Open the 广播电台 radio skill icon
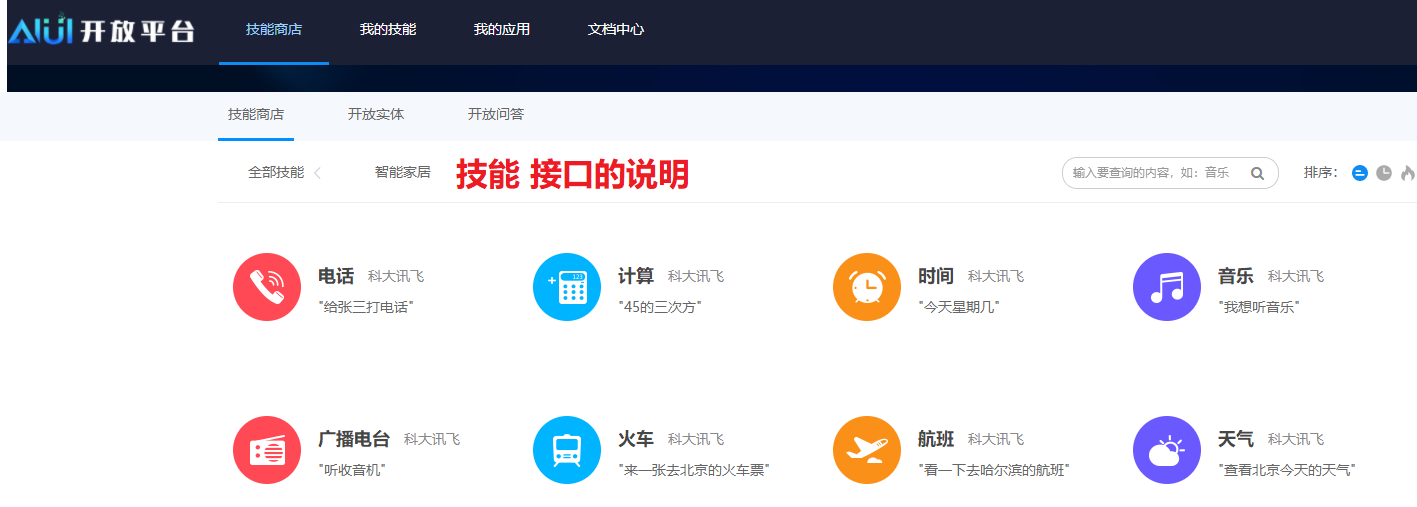Image resolution: width=1417 pixels, height=507 pixels. 267,450
